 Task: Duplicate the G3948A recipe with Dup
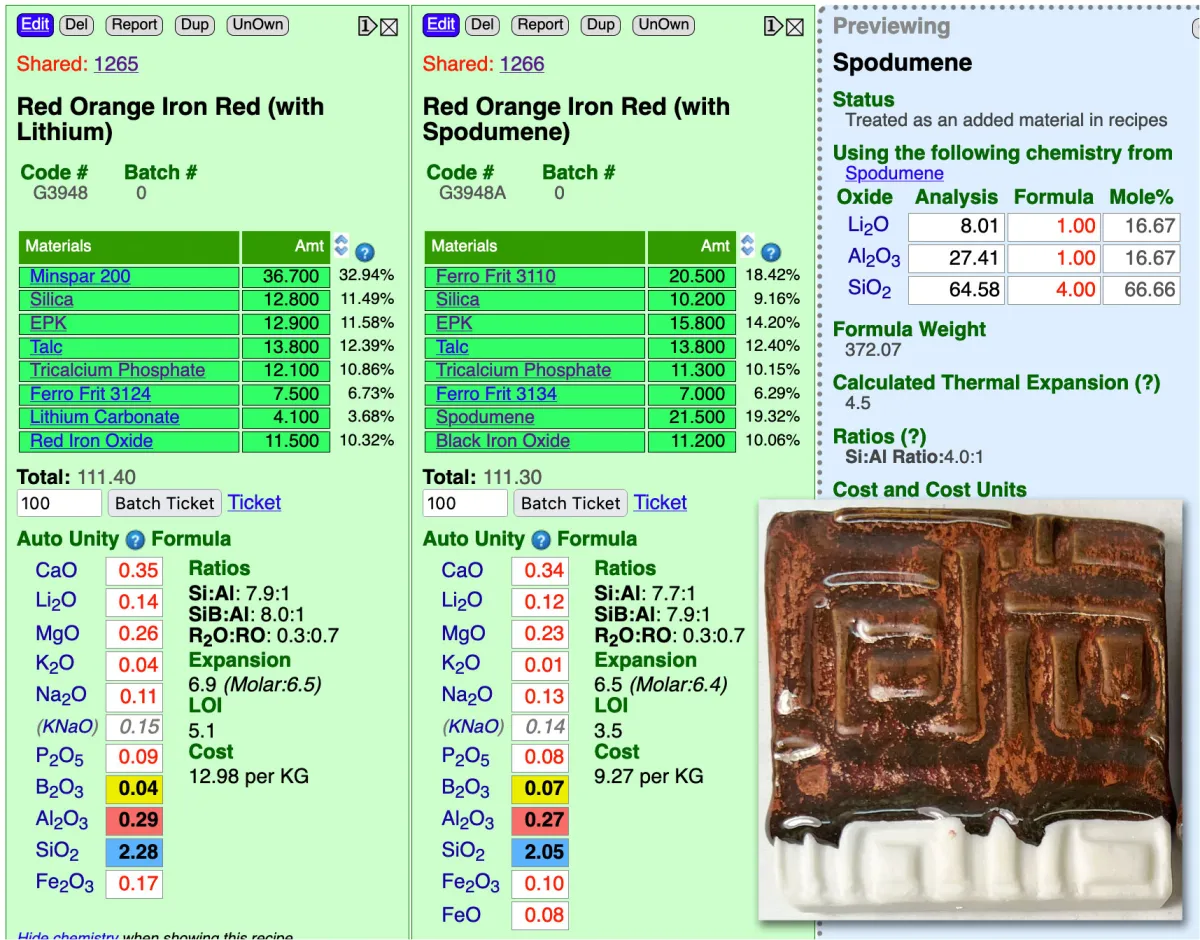click(601, 25)
